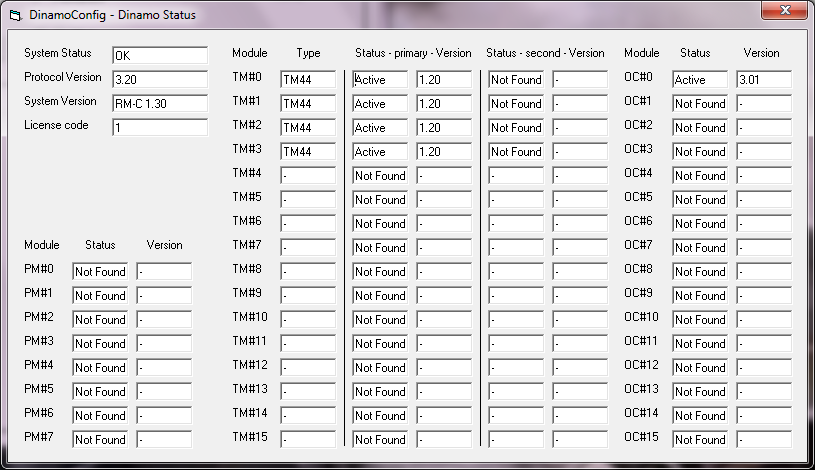
Task: Click the PM#3 status field
Action: [100, 344]
